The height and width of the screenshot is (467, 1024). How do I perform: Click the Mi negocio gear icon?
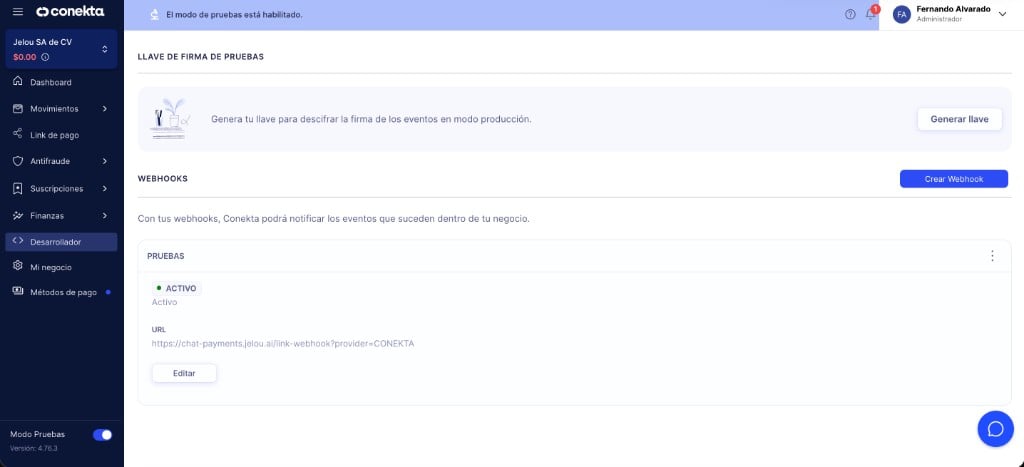[18, 266]
